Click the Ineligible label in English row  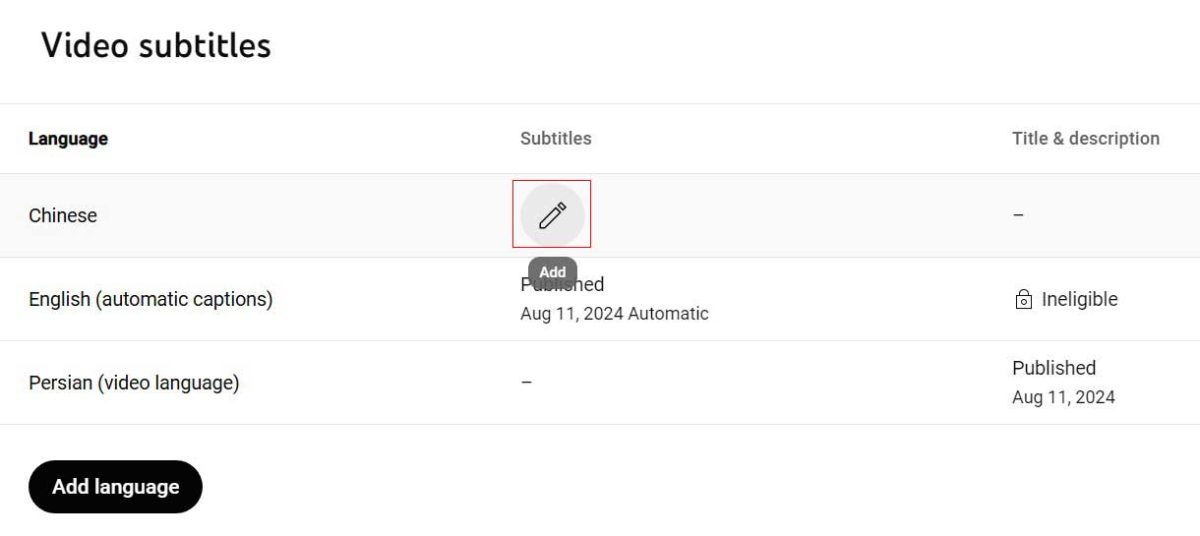click(x=1079, y=299)
